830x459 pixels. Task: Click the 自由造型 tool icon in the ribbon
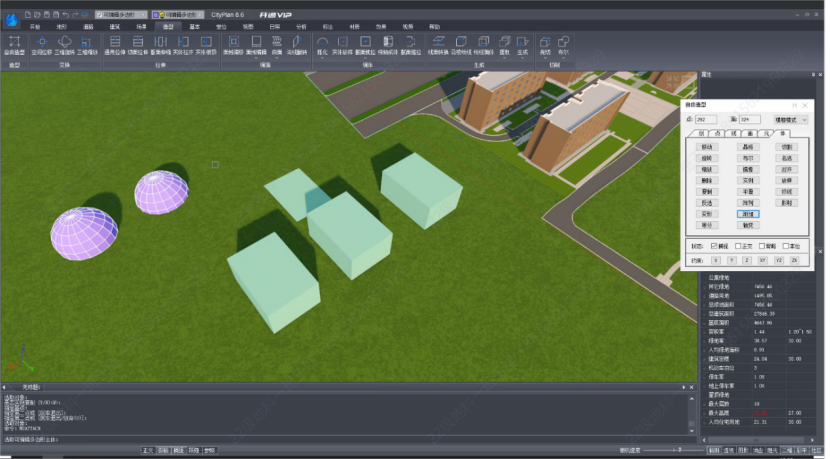point(14,41)
